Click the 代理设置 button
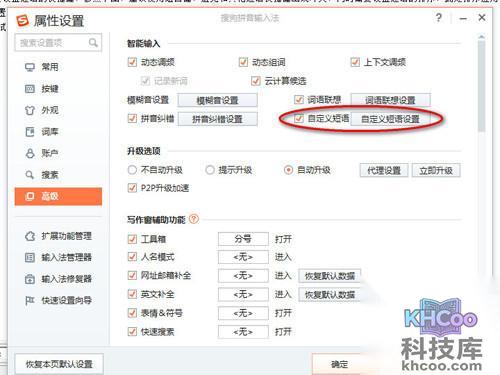 point(384,170)
